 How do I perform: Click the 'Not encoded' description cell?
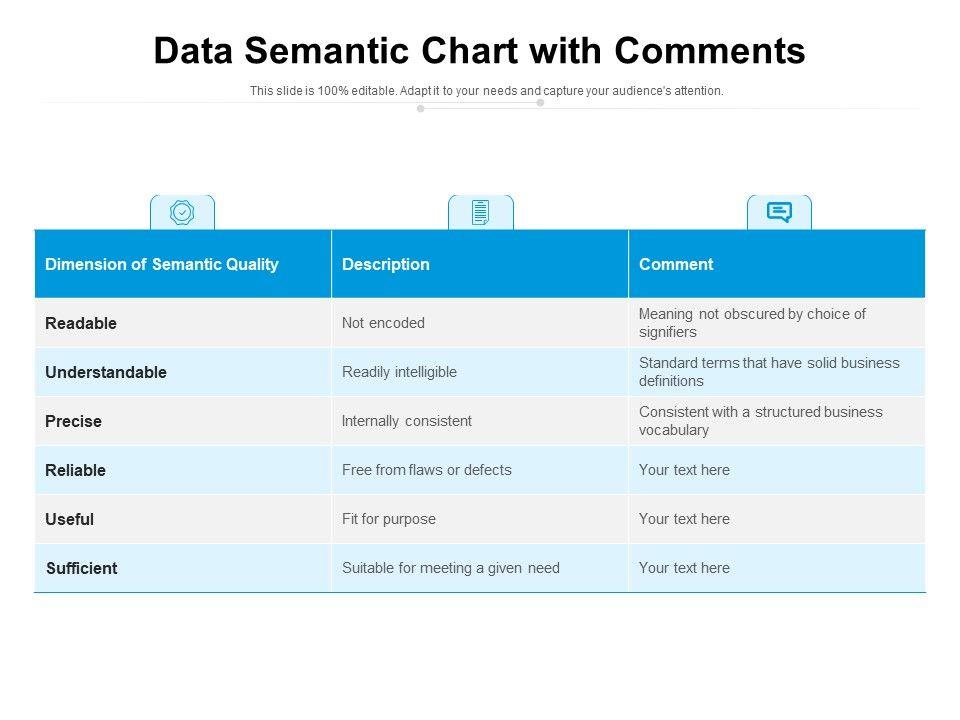click(383, 323)
